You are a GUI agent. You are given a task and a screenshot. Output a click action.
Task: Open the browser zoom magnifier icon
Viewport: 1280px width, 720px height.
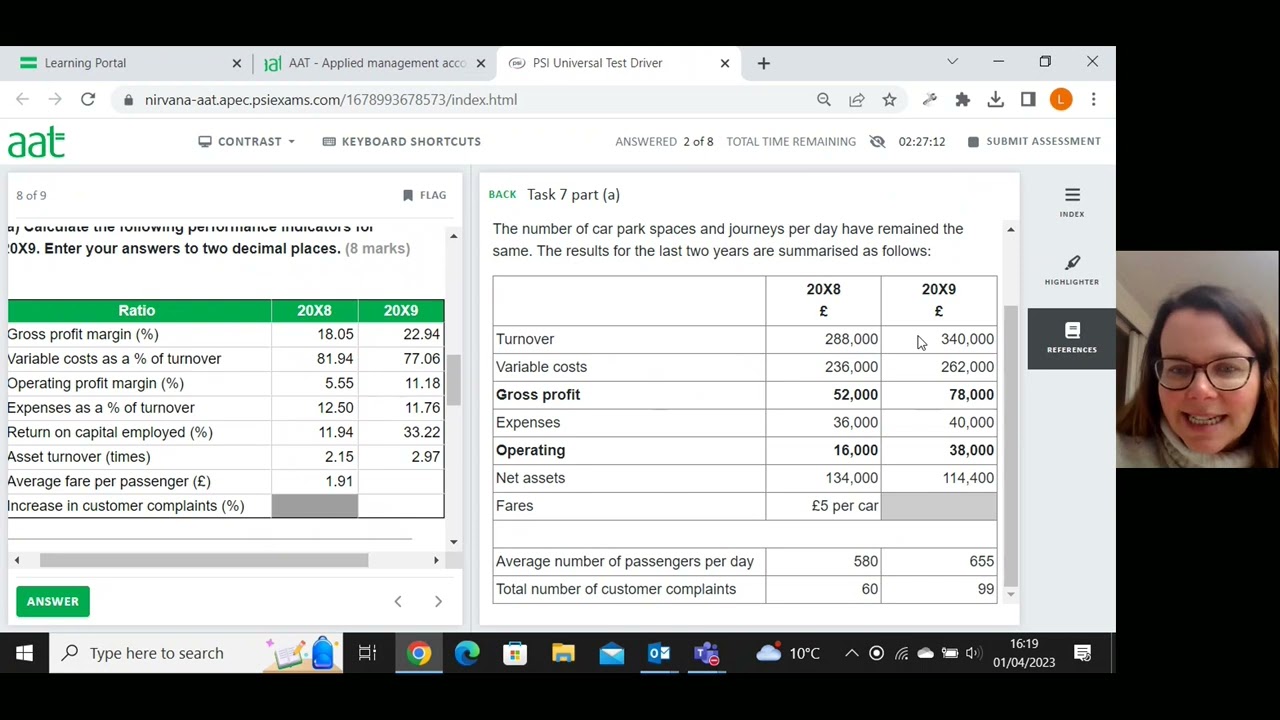824,99
